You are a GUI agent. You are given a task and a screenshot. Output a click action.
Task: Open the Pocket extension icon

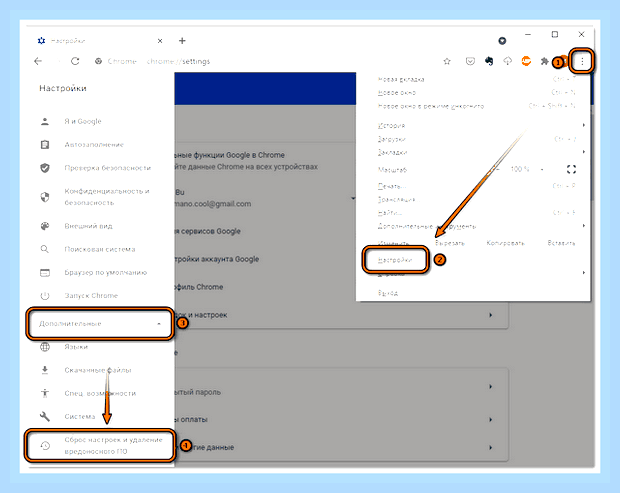(470, 61)
